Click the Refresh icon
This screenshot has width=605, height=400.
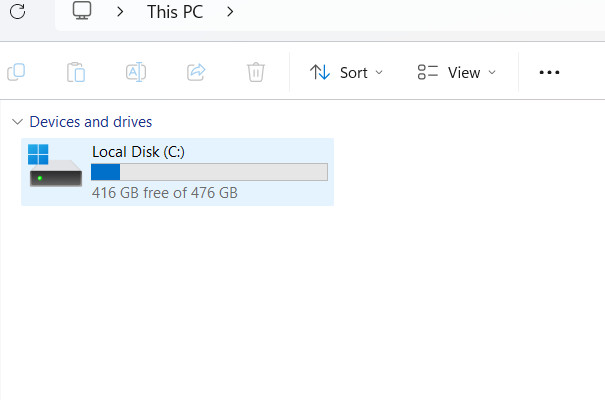(x=17, y=11)
